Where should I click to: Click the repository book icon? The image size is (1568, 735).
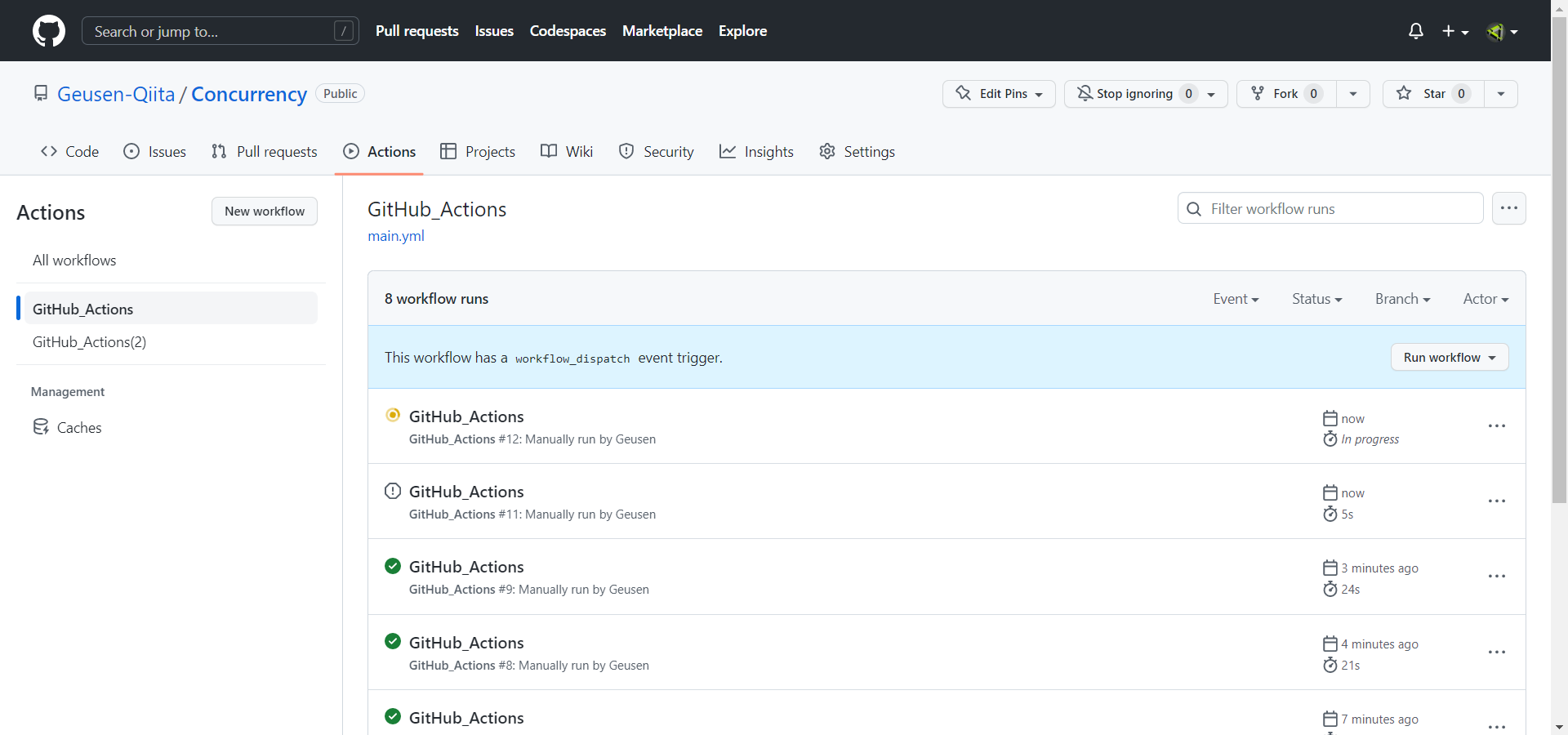click(x=41, y=93)
